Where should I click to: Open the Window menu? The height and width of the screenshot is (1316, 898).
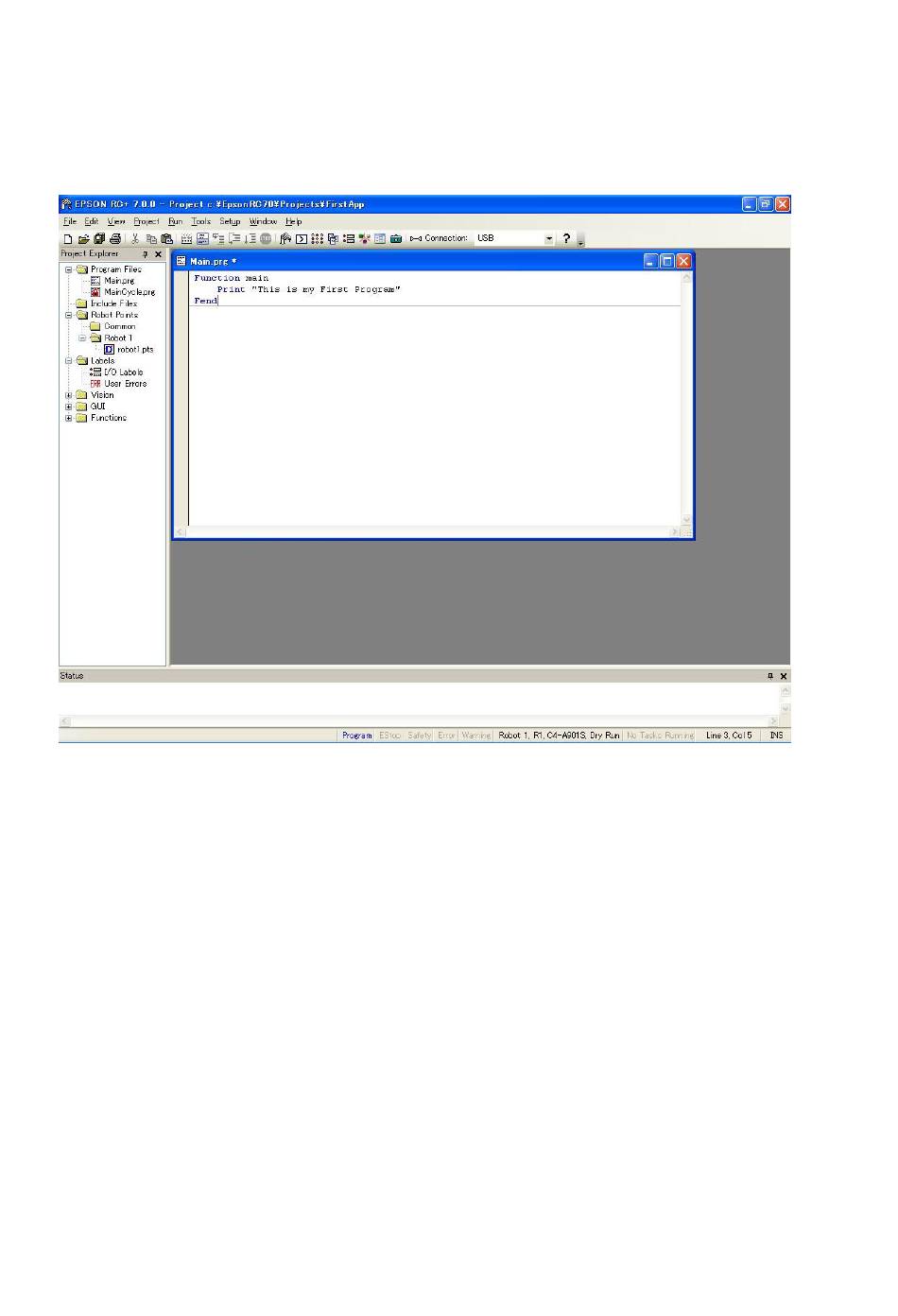click(263, 222)
